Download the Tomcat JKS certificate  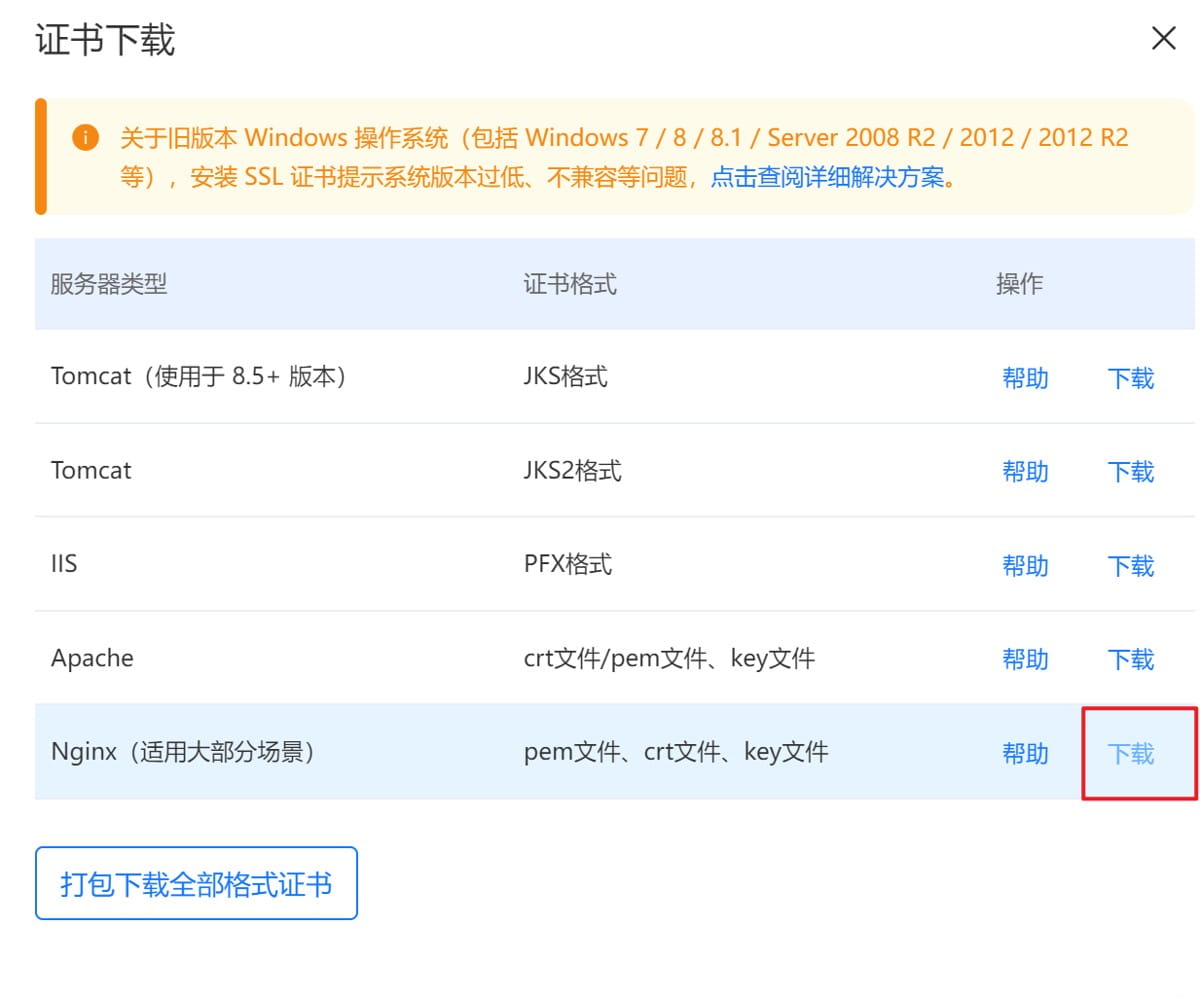click(1129, 378)
